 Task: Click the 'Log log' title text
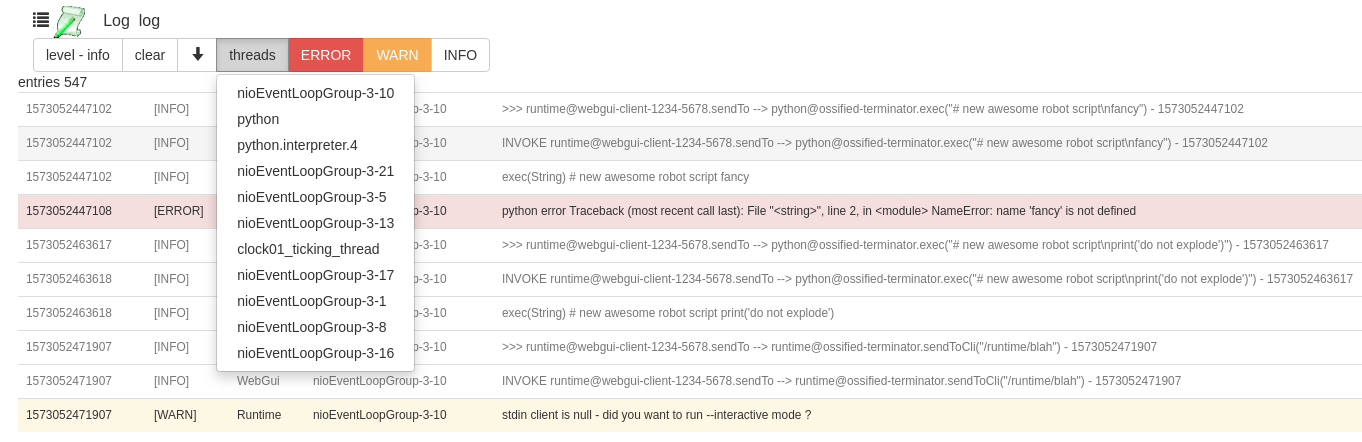click(131, 20)
